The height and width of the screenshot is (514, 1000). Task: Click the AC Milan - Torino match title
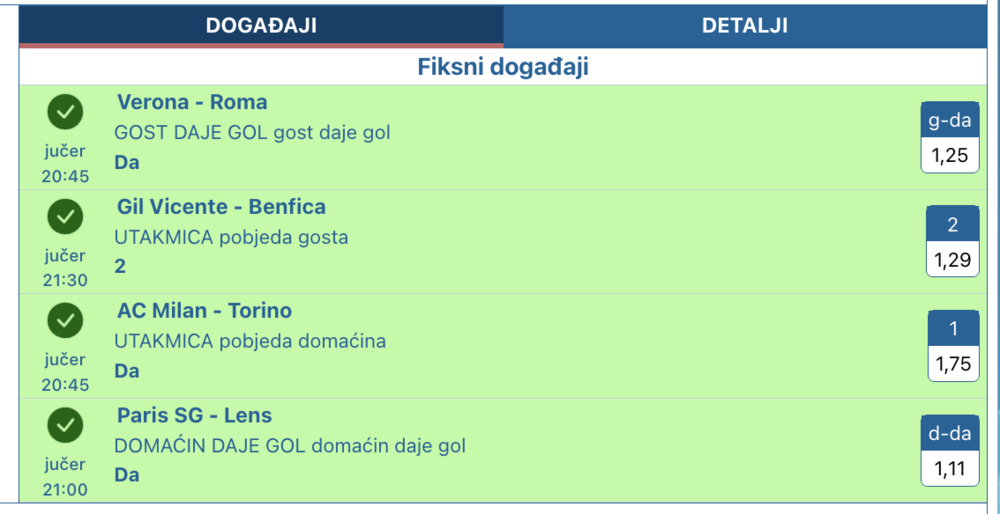click(204, 311)
